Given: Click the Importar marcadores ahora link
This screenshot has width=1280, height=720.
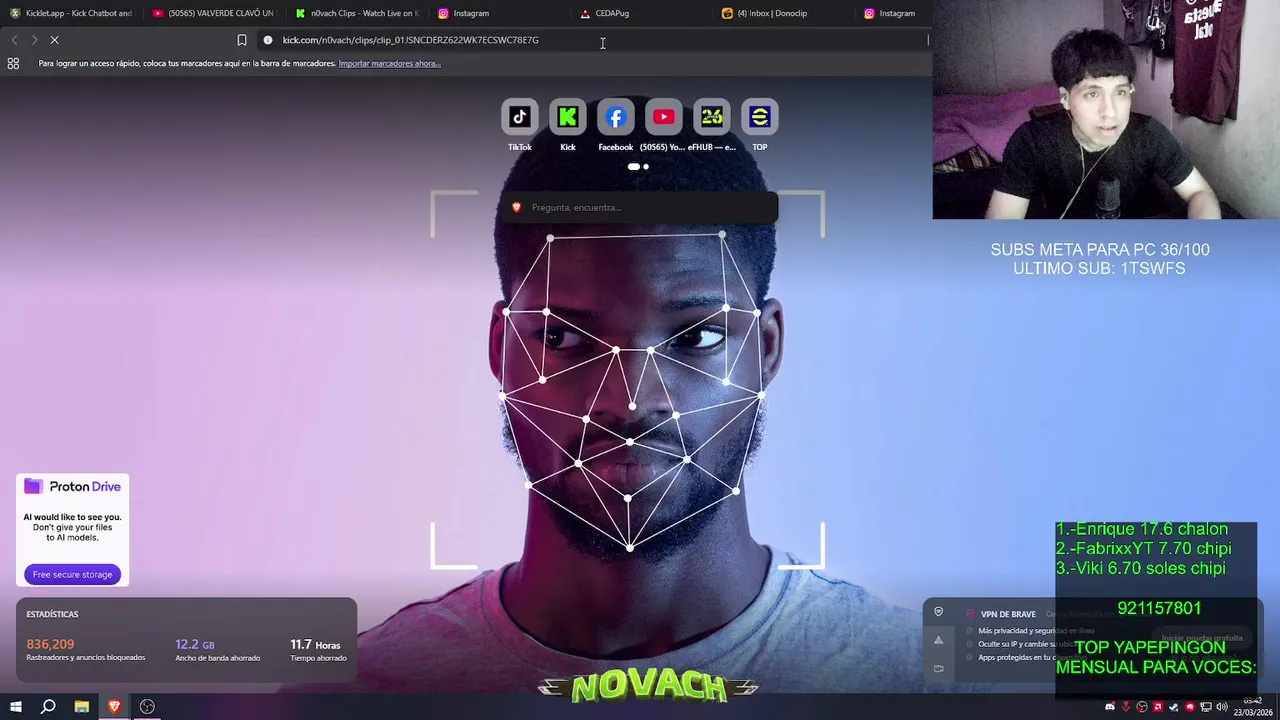Looking at the screenshot, I should point(390,63).
